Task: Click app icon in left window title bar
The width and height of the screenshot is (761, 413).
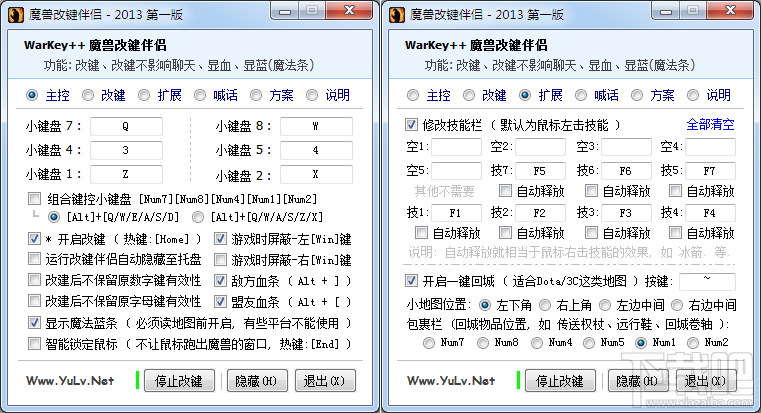Action: click(16, 15)
